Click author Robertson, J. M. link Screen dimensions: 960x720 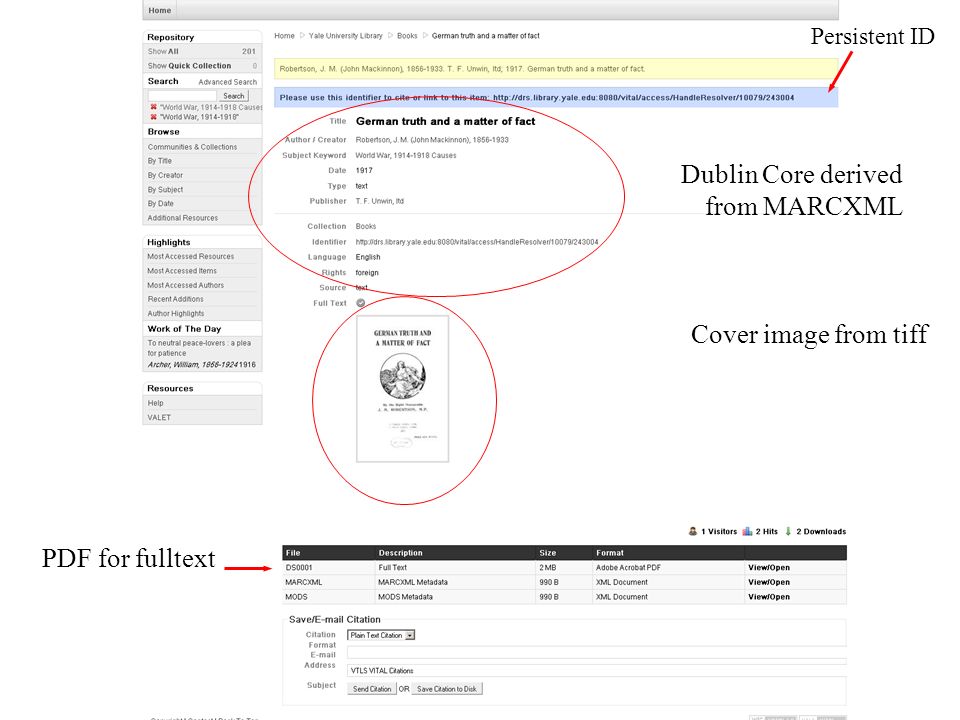[x=432, y=140]
